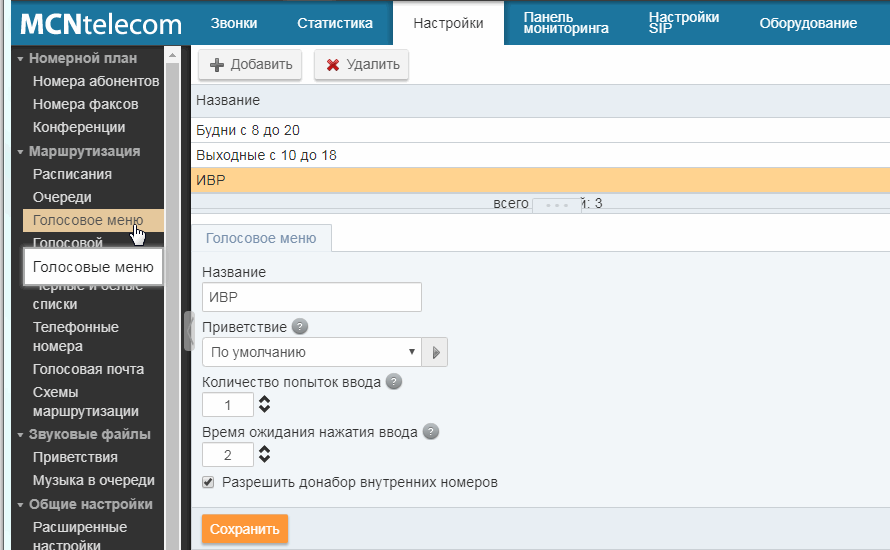This screenshot has height=550, width=890.
Task: Open Очереди in the sidebar
Action: pyautogui.click(x=62, y=197)
